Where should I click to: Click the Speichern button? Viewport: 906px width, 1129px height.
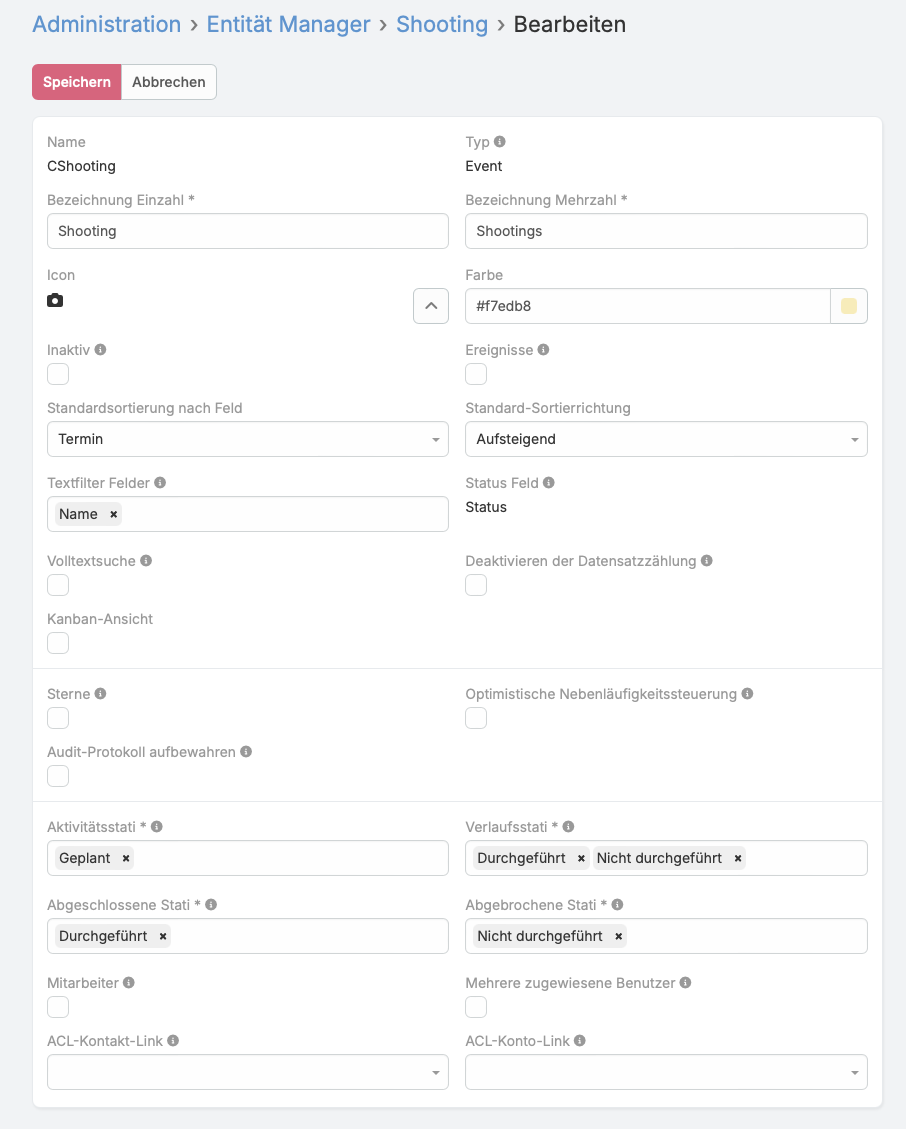coord(77,82)
